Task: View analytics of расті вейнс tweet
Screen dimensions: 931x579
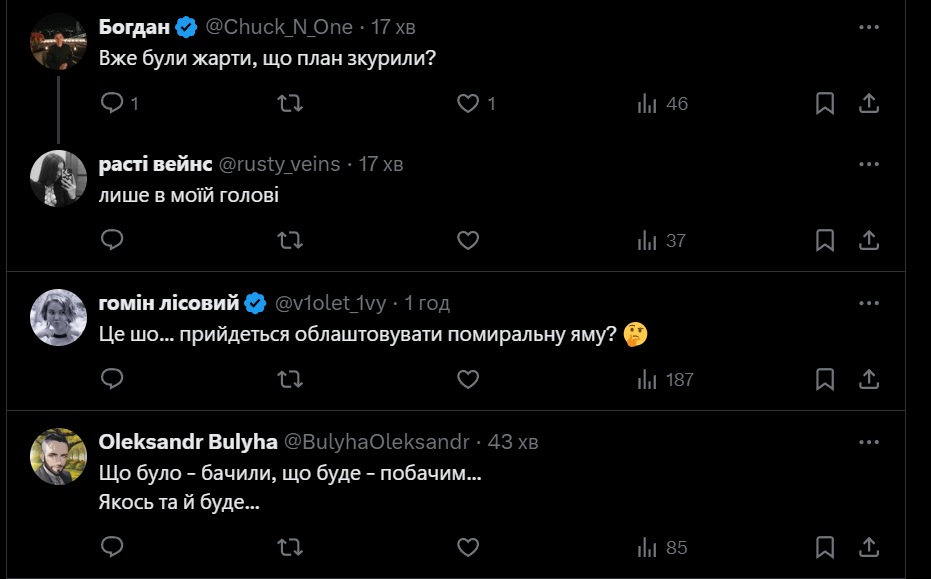Action: [661, 240]
